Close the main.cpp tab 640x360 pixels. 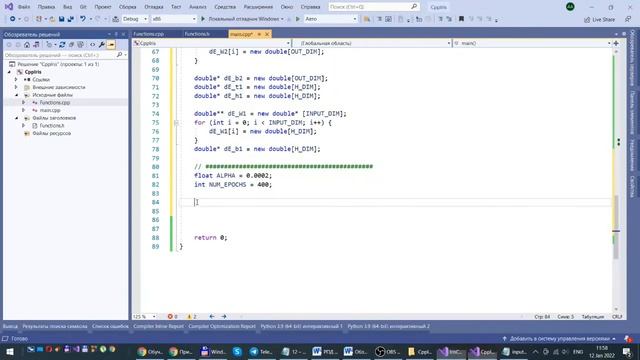(x=267, y=34)
